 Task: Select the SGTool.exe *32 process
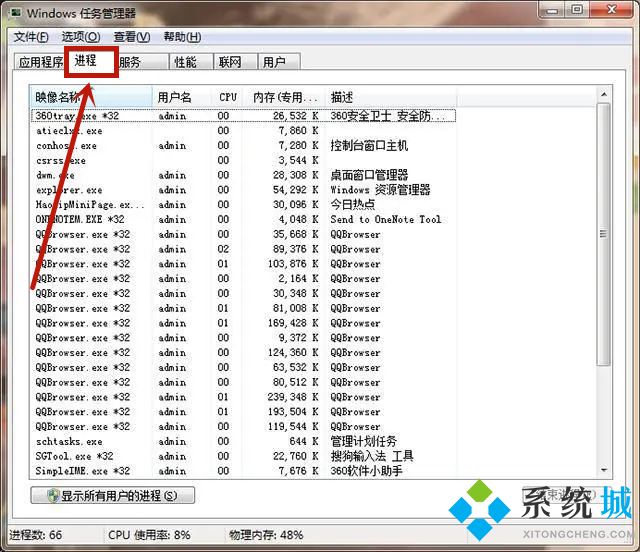[243, 456]
